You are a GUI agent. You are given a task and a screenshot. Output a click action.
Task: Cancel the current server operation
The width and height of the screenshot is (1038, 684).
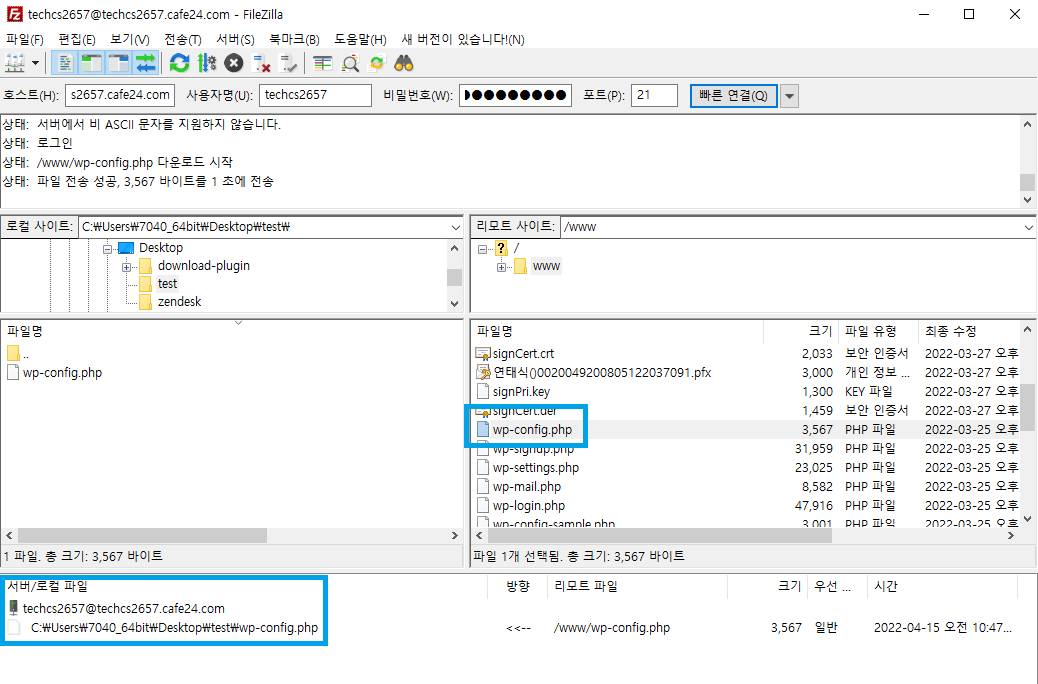tap(231, 63)
